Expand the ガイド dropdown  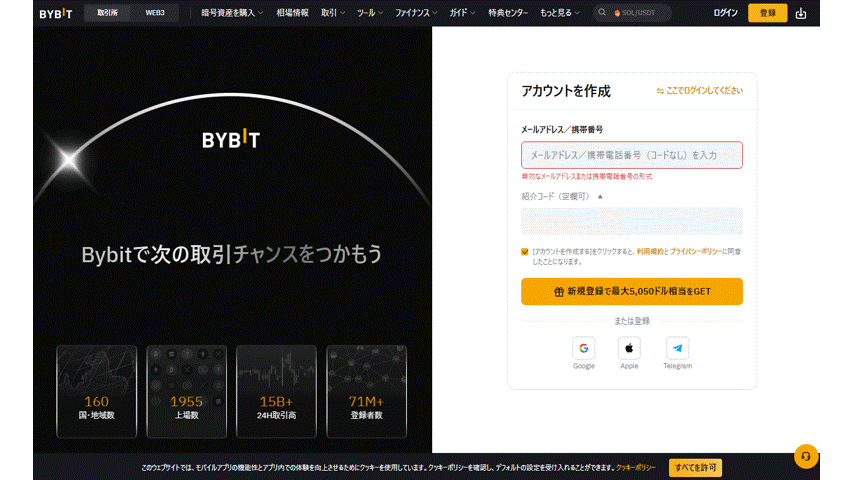click(x=462, y=13)
